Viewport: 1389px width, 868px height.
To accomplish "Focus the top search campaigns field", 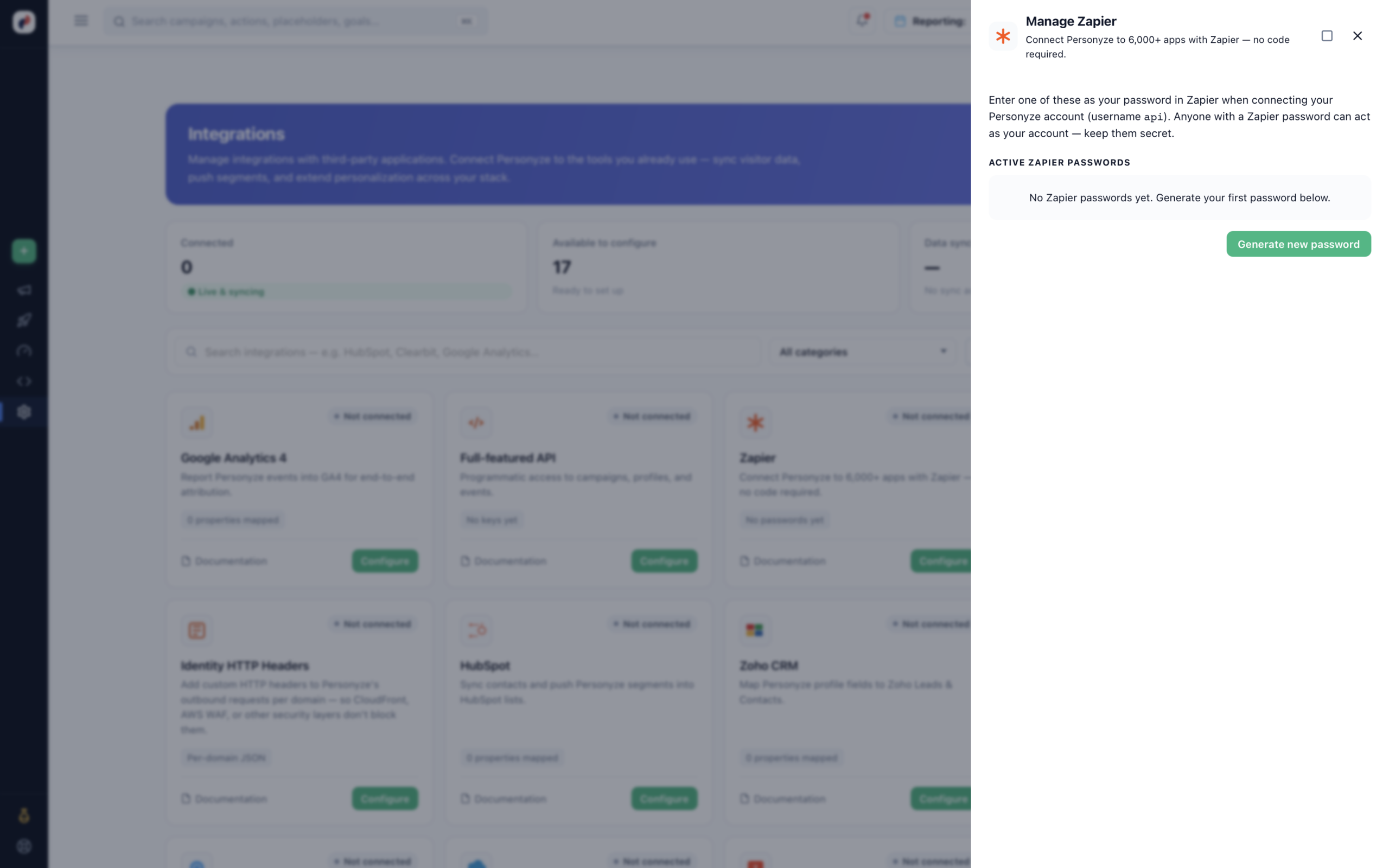I will (x=295, y=21).
